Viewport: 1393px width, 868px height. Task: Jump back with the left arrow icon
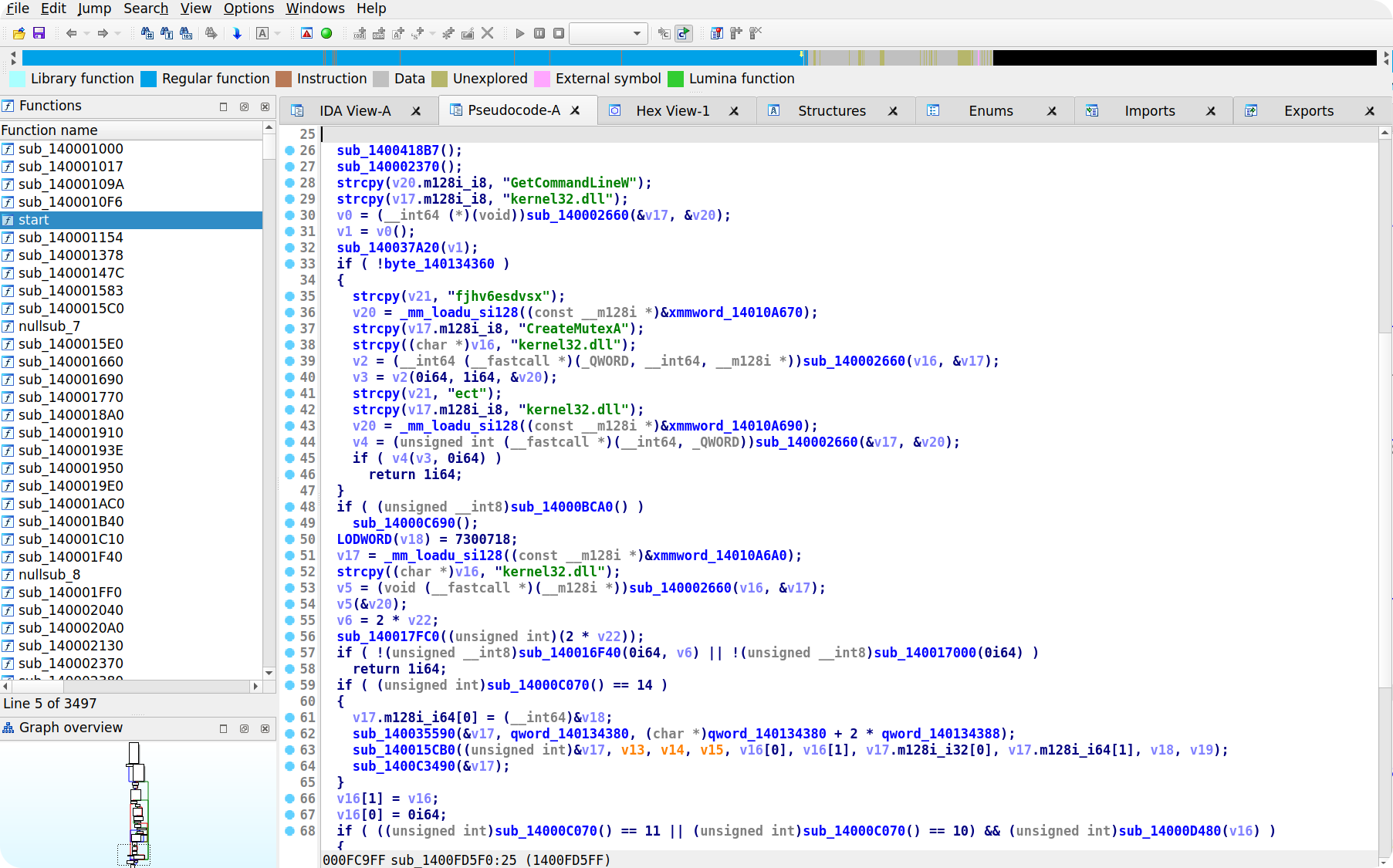[x=71, y=33]
